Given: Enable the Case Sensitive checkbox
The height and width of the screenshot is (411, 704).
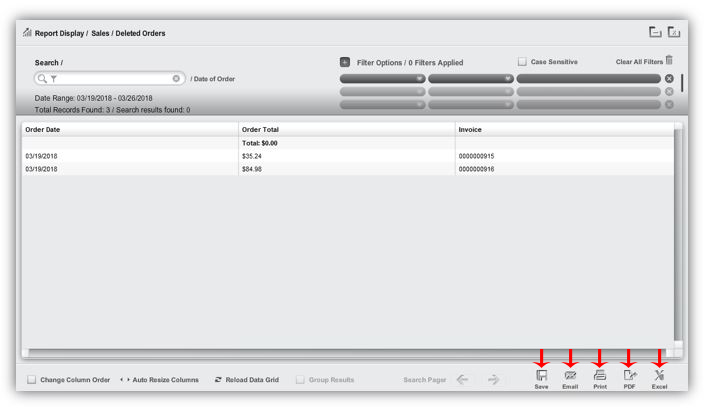Looking at the screenshot, I should pos(522,62).
